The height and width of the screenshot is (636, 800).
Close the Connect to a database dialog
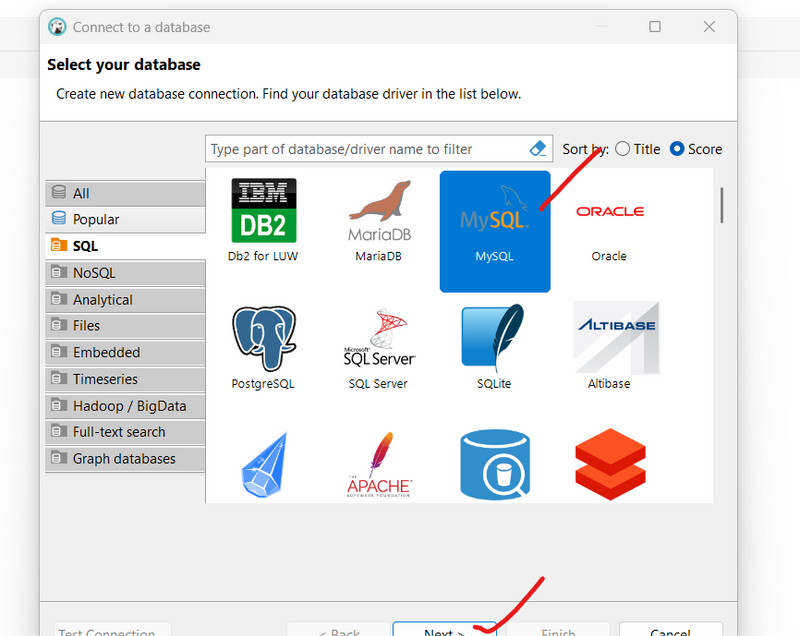point(709,27)
